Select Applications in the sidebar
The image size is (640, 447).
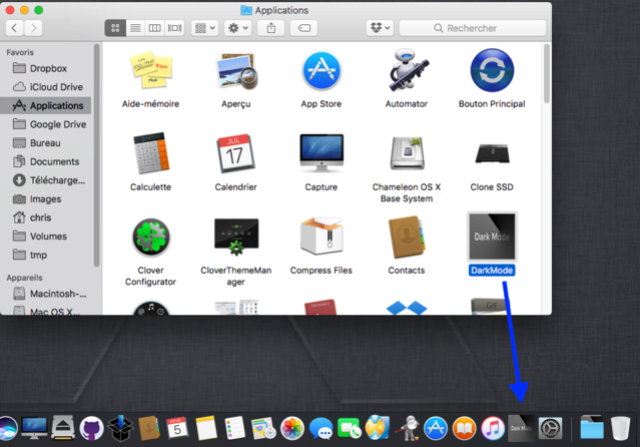[46, 106]
